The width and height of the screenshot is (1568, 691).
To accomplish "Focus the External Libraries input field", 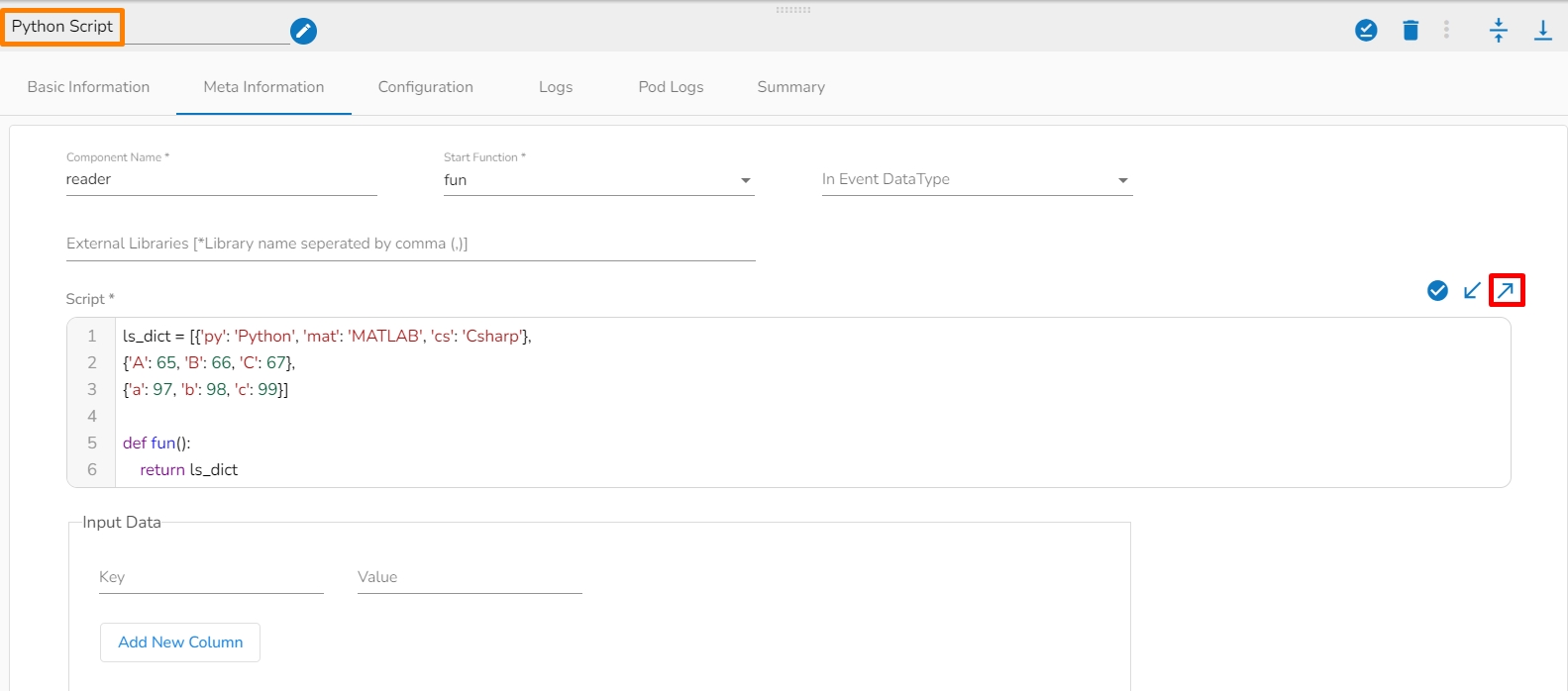I will pyautogui.click(x=410, y=245).
